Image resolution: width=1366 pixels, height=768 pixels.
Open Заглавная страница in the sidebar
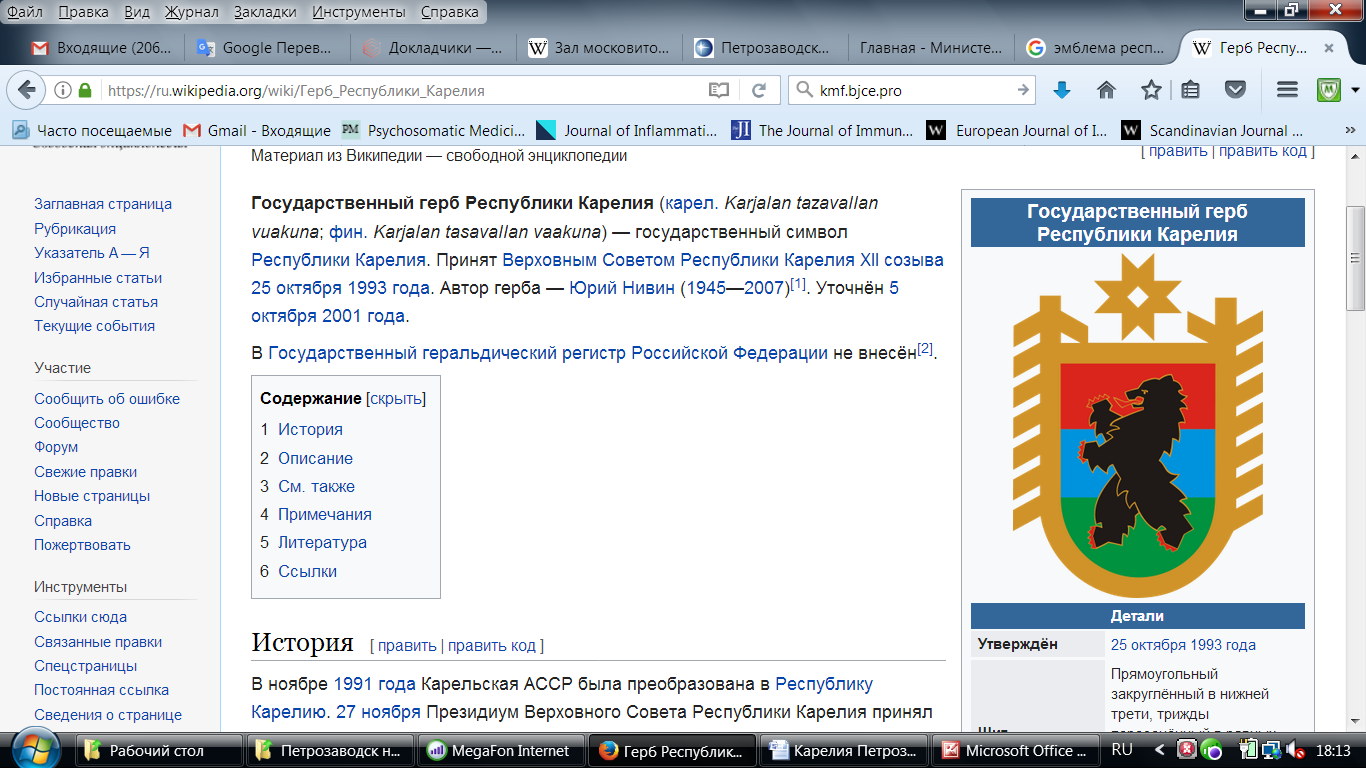point(103,204)
